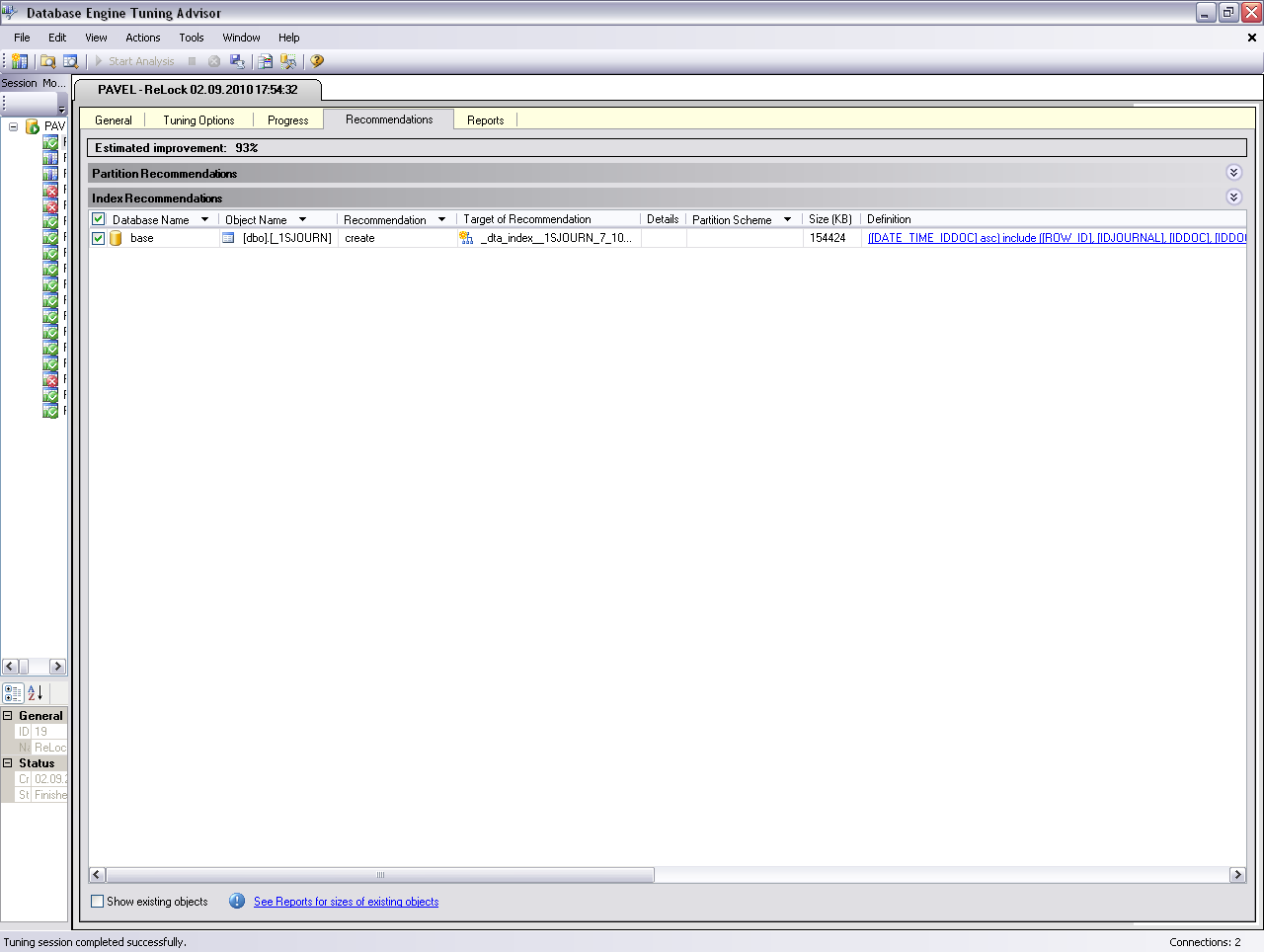Enable the Show existing objects checkbox
Image resolution: width=1264 pixels, height=952 pixels.
98,901
